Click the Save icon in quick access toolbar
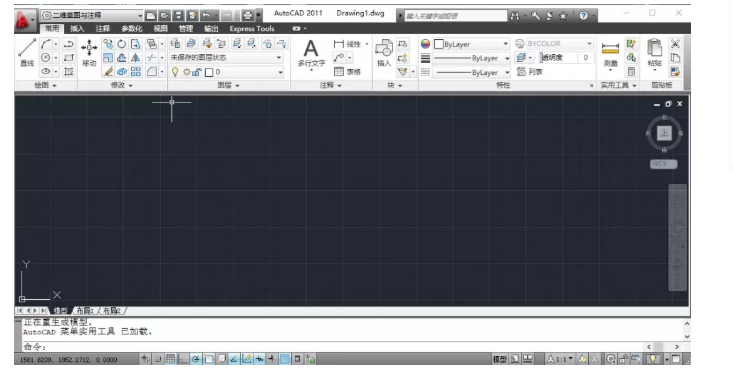Image resolution: width=733 pixels, height=382 pixels. point(178,15)
